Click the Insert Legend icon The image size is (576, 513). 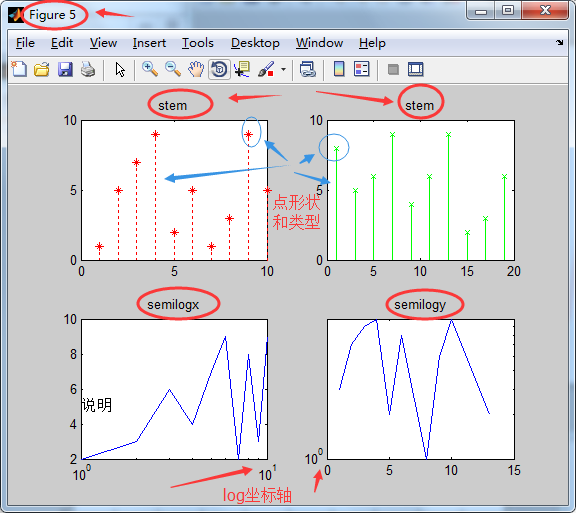(361, 69)
